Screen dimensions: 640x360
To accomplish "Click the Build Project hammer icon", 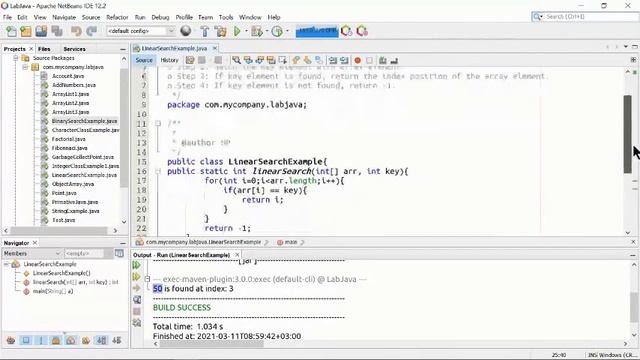I will [x=205, y=31].
